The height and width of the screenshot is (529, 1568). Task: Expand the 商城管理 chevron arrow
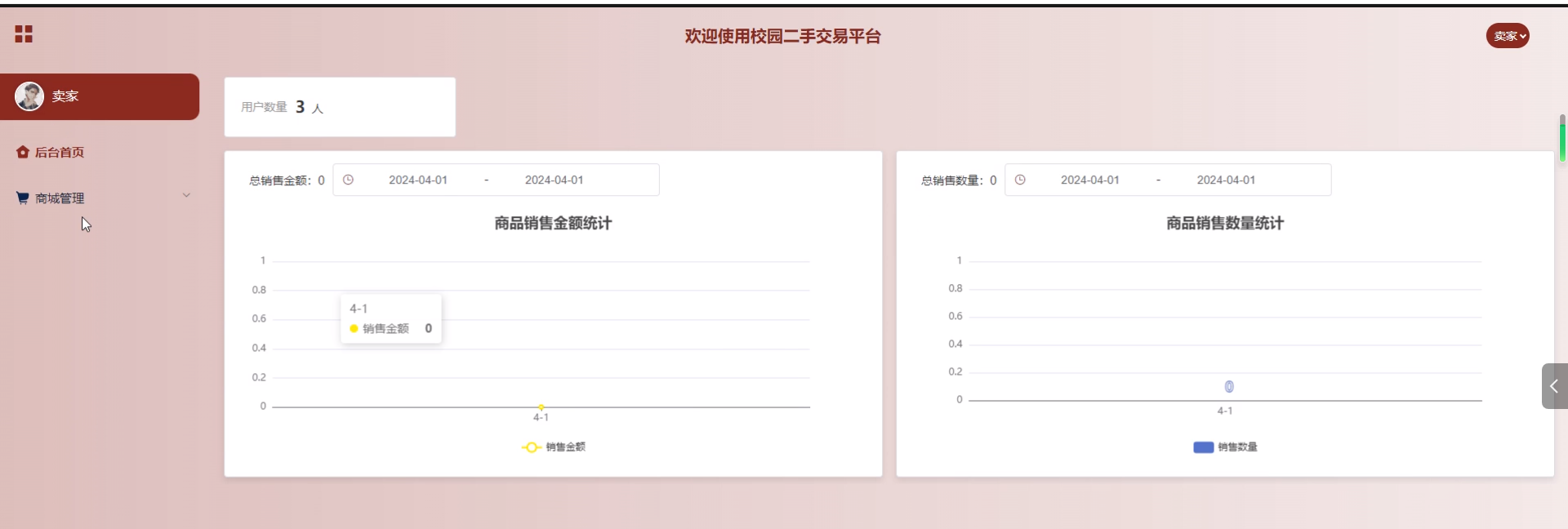186,195
